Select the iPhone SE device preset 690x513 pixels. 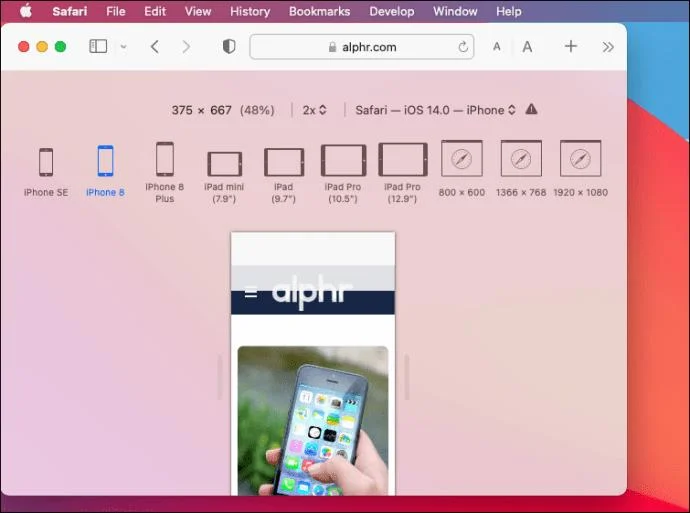coord(46,172)
